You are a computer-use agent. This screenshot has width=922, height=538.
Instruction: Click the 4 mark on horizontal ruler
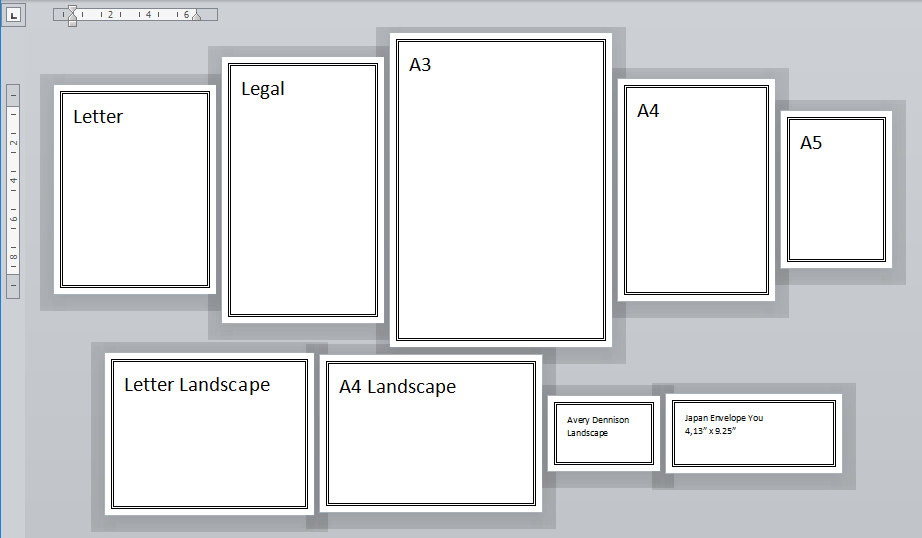tap(148, 15)
